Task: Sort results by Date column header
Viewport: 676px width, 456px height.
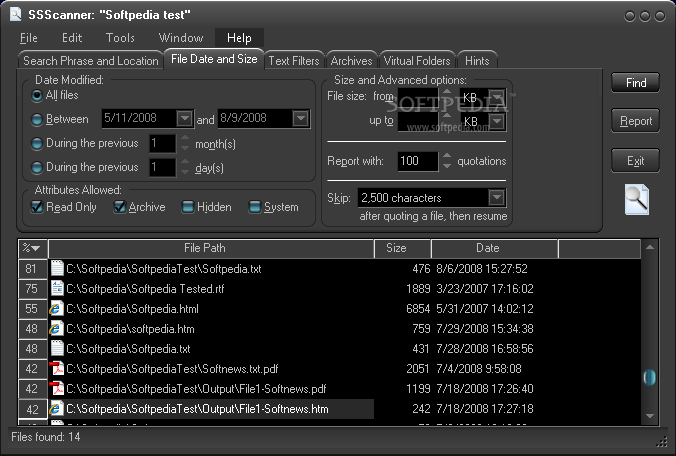Action: (494, 248)
